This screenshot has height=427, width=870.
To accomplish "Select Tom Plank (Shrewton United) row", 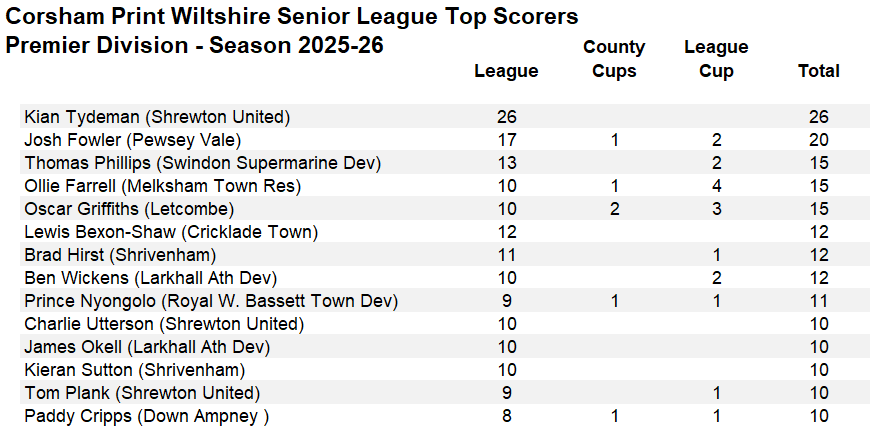I will coord(141,393).
